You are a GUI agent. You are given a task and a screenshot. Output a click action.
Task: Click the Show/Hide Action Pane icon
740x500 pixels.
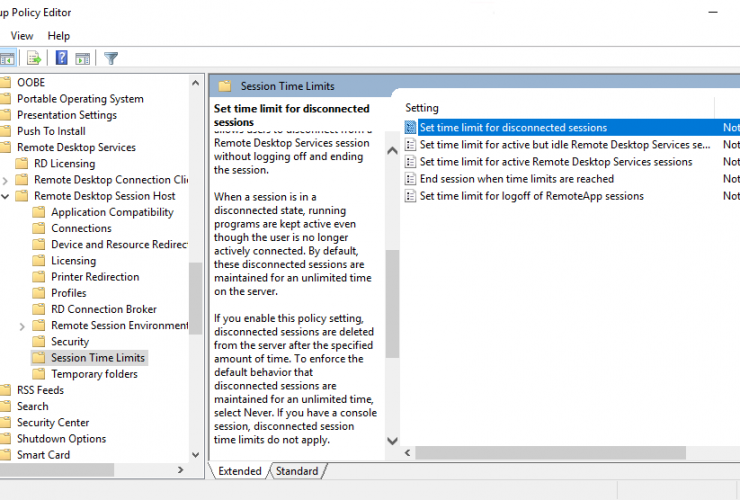coord(83,58)
